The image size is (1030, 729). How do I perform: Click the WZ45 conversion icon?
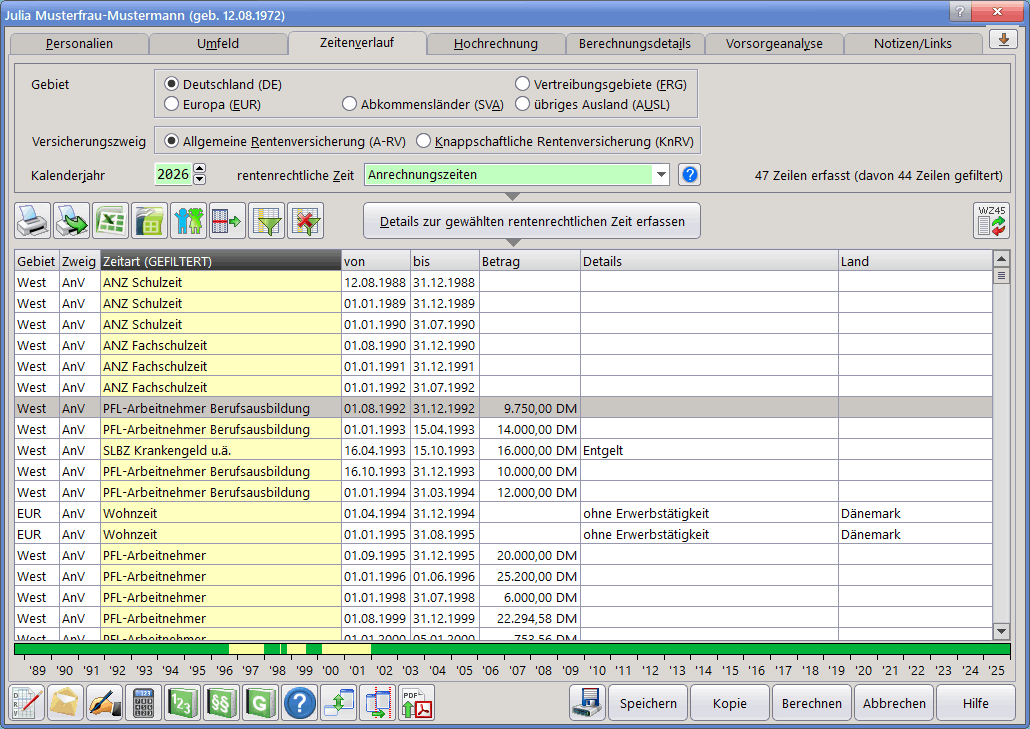[x=991, y=221]
